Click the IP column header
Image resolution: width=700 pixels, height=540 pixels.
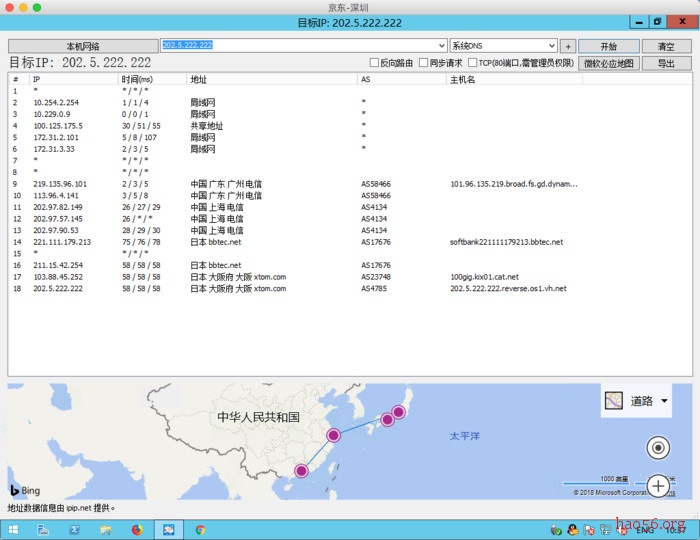point(74,79)
